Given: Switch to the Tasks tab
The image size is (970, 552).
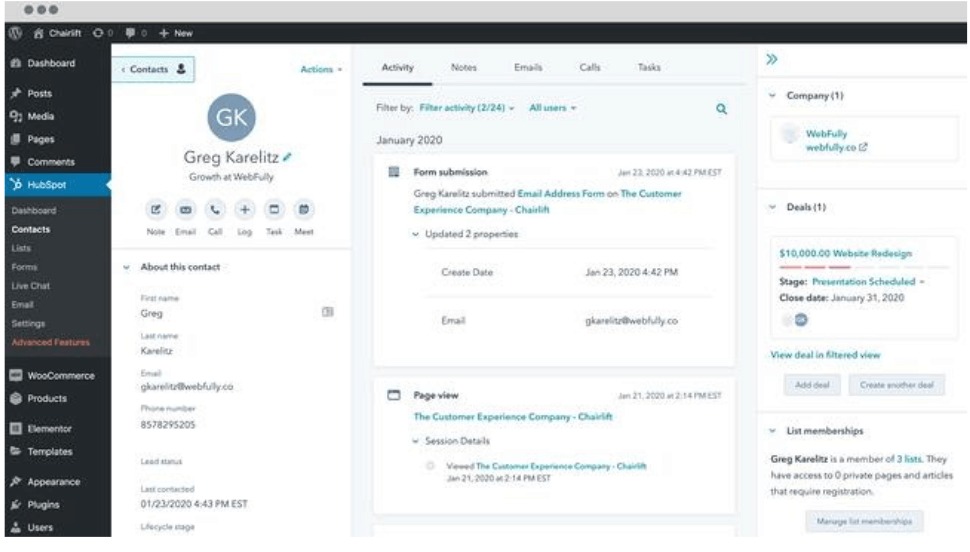Looking at the screenshot, I should [649, 67].
